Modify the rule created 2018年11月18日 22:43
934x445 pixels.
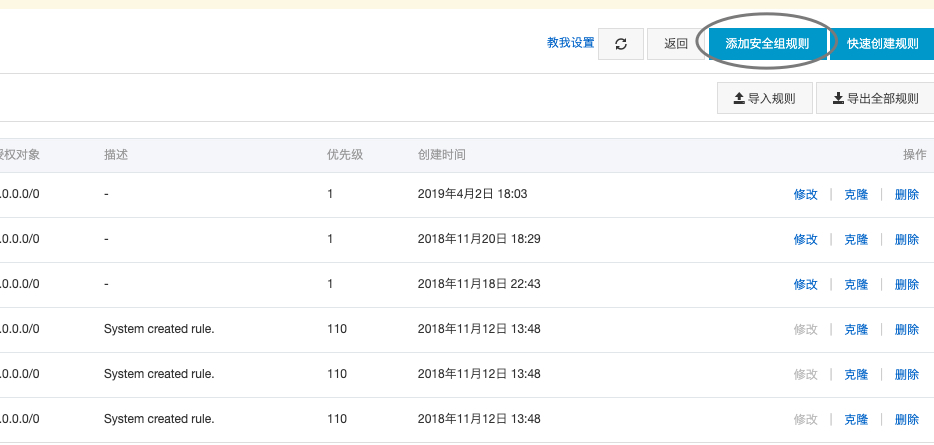click(805, 285)
